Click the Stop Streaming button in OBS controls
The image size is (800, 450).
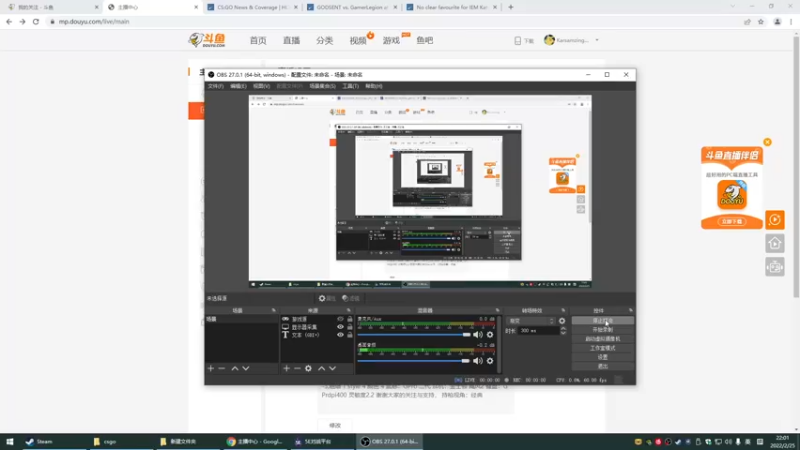pos(603,321)
